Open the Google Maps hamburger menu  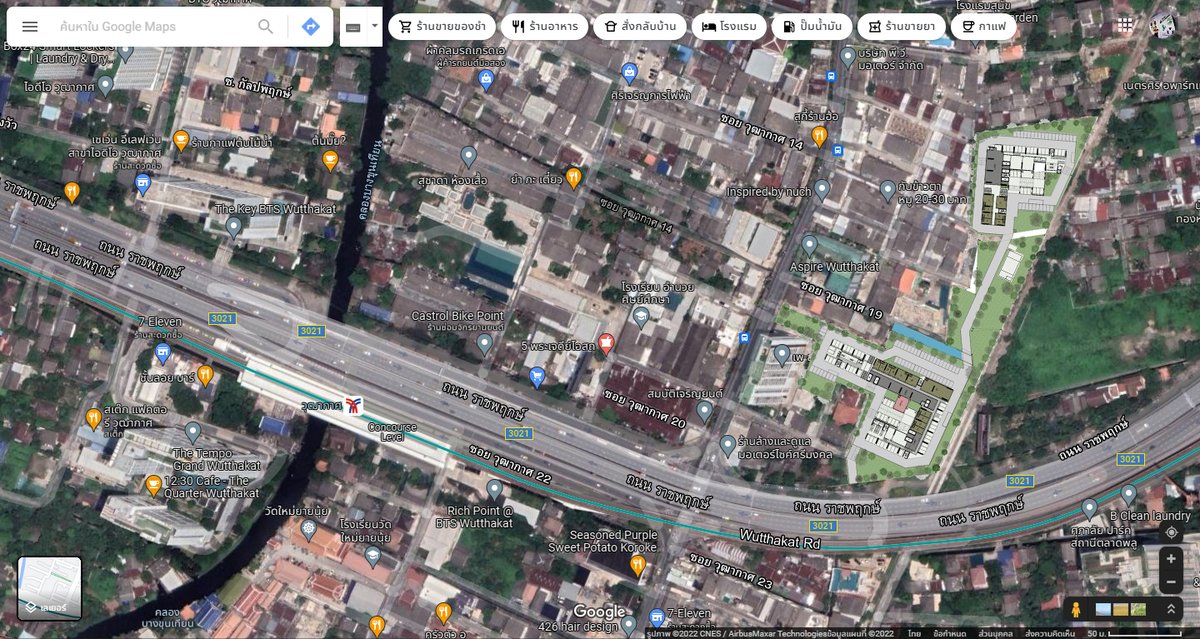pyautogui.click(x=30, y=27)
